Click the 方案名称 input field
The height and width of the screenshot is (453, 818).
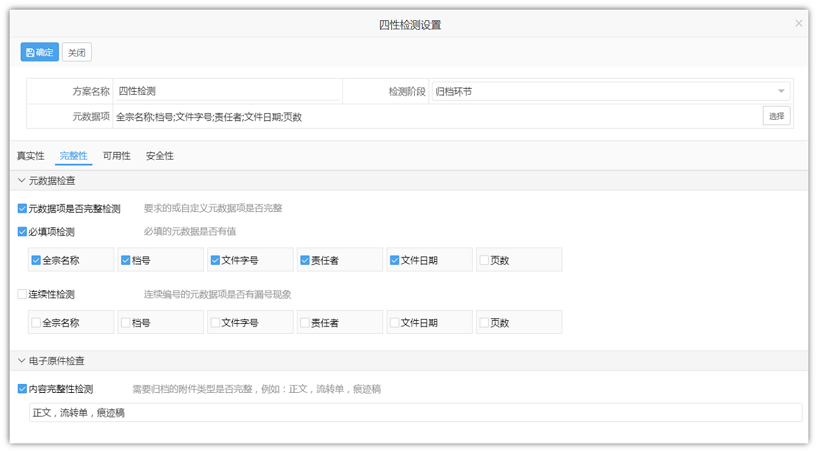point(227,91)
